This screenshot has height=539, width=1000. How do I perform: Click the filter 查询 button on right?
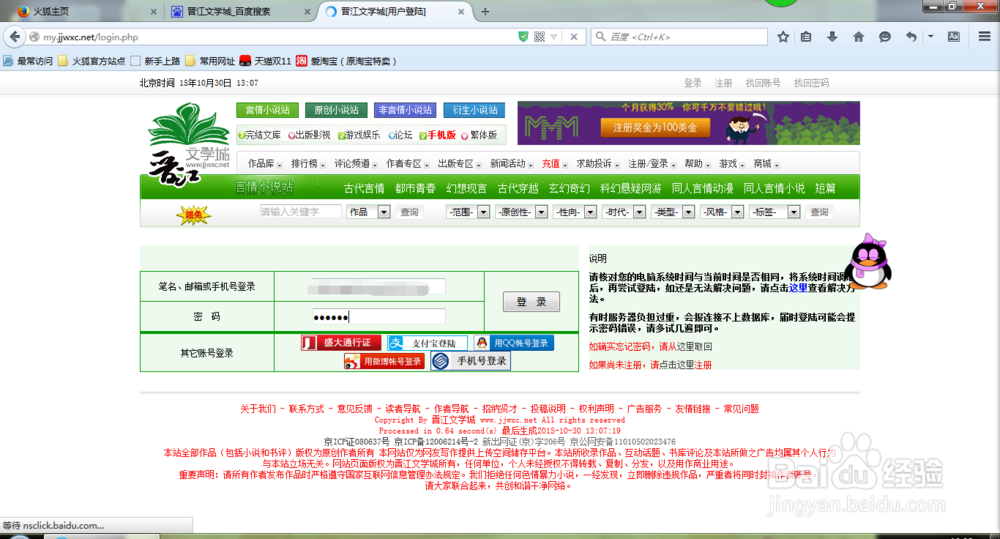820,212
